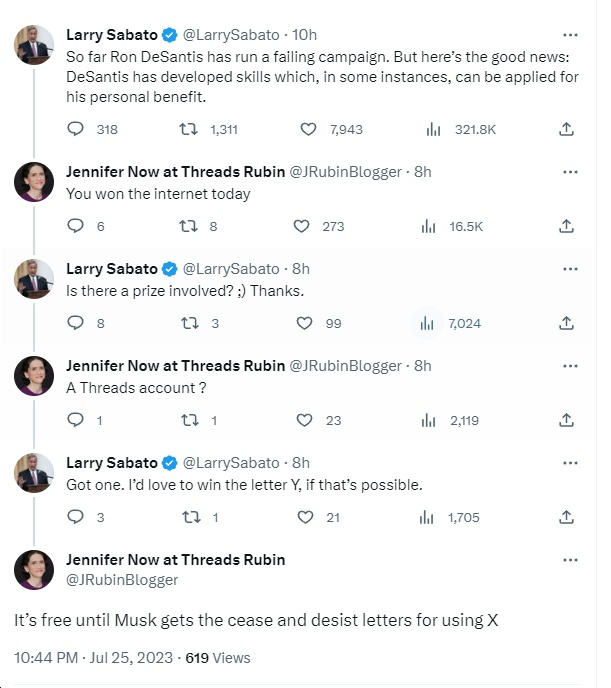Open more options on final Jennifer Rubin tweet
This screenshot has width=611, height=688.
[x=570, y=560]
